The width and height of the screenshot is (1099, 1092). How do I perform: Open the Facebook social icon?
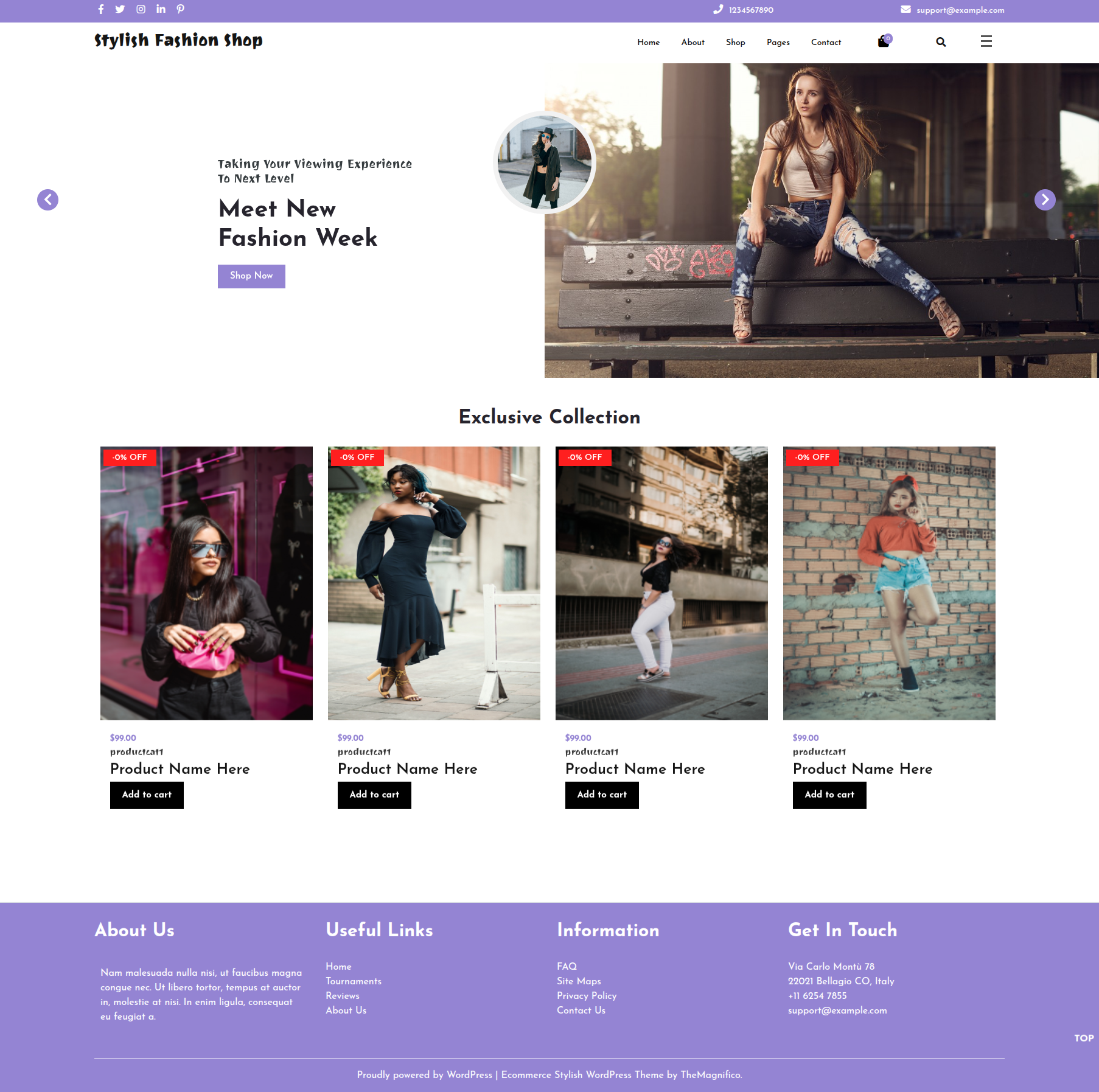click(x=101, y=9)
